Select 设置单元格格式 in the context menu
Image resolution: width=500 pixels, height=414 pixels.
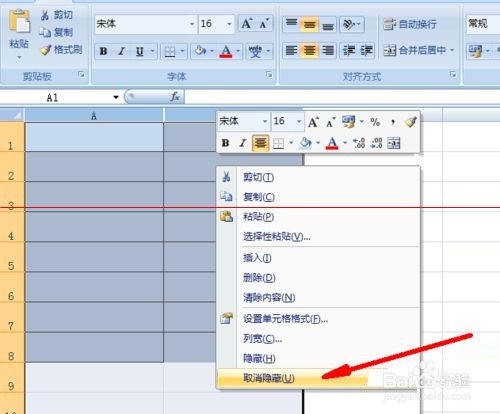[x=285, y=319]
